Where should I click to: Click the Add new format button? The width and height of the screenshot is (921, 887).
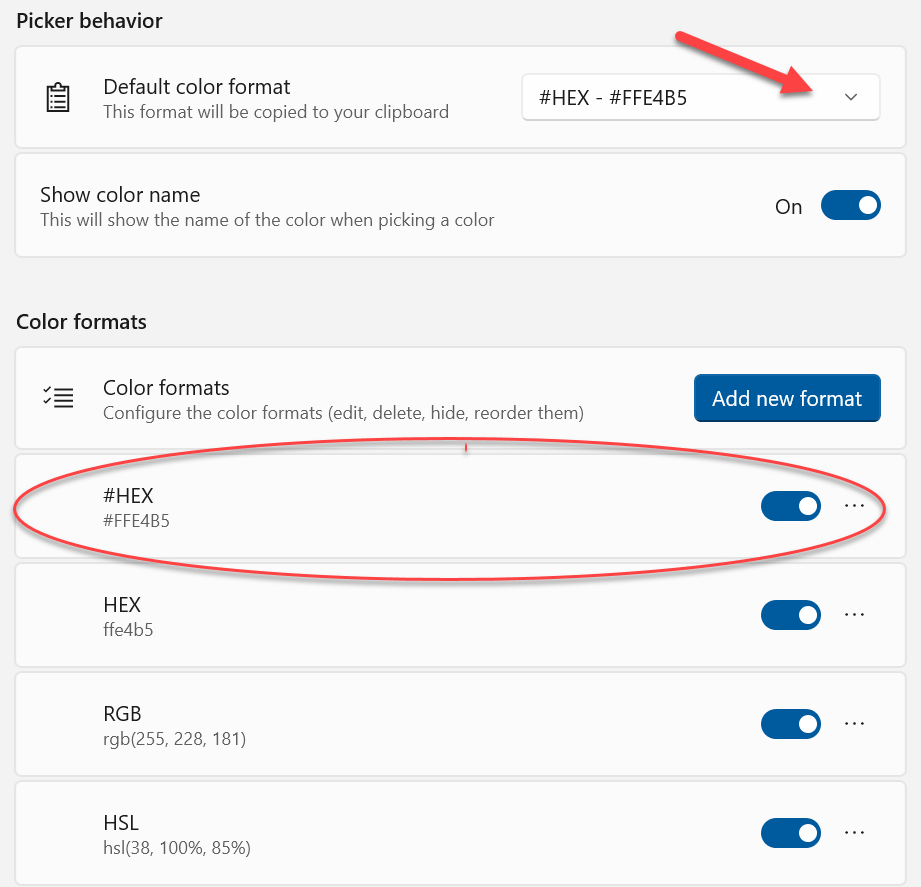coord(786,398)
